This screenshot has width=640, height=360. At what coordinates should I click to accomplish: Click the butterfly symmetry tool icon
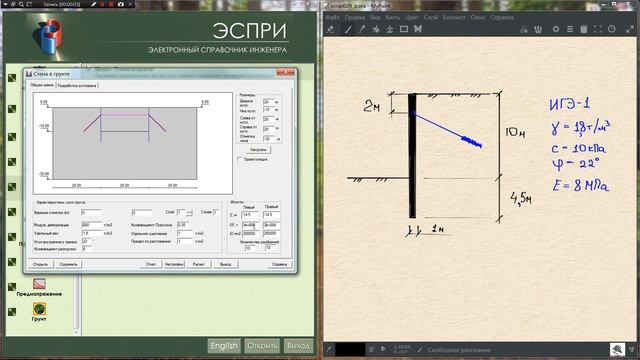tap(418, 29)
